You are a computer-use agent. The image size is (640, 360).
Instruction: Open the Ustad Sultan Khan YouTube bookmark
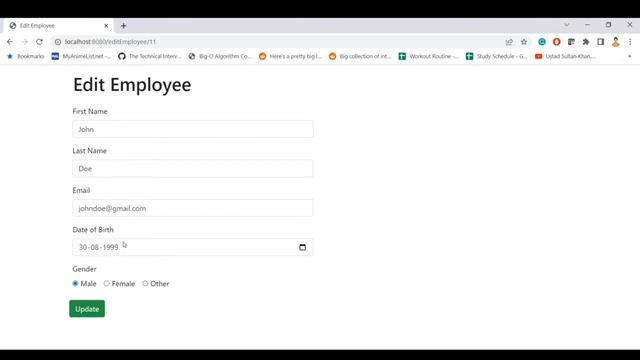(x=565, y=56)
